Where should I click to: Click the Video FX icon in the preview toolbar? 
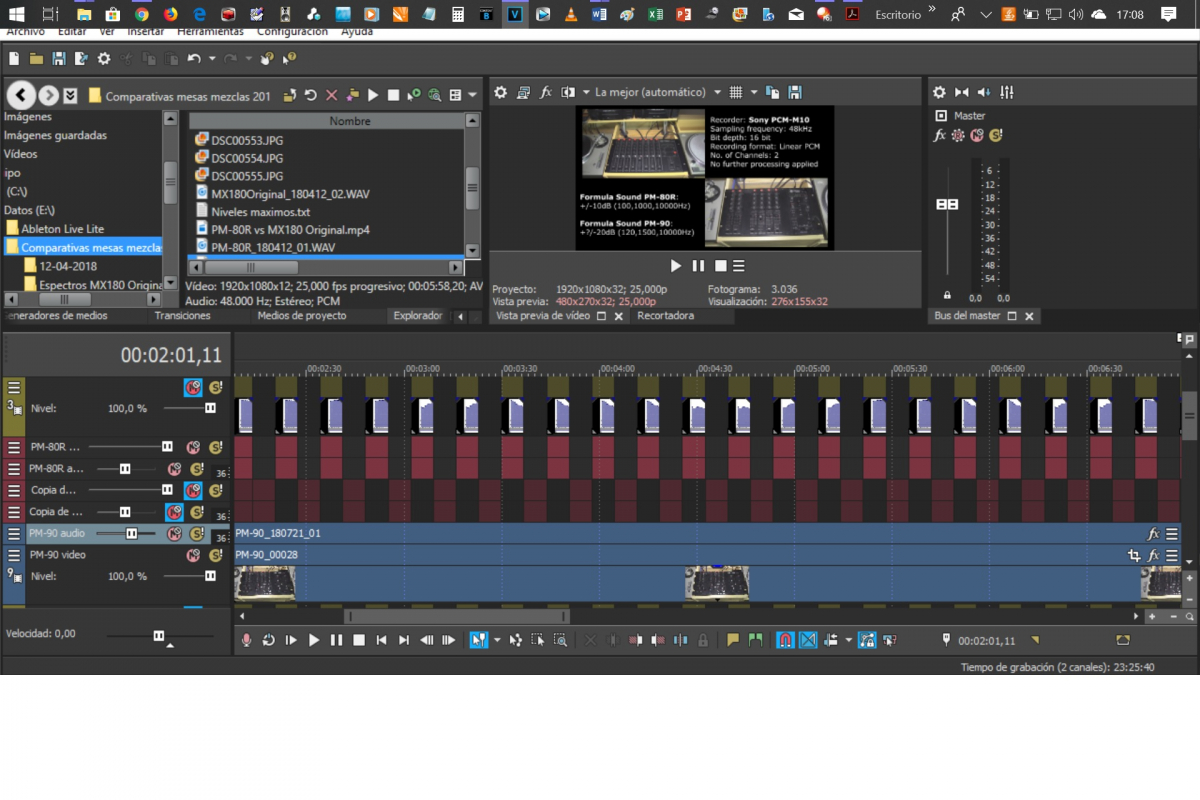[x=546, y=92]
